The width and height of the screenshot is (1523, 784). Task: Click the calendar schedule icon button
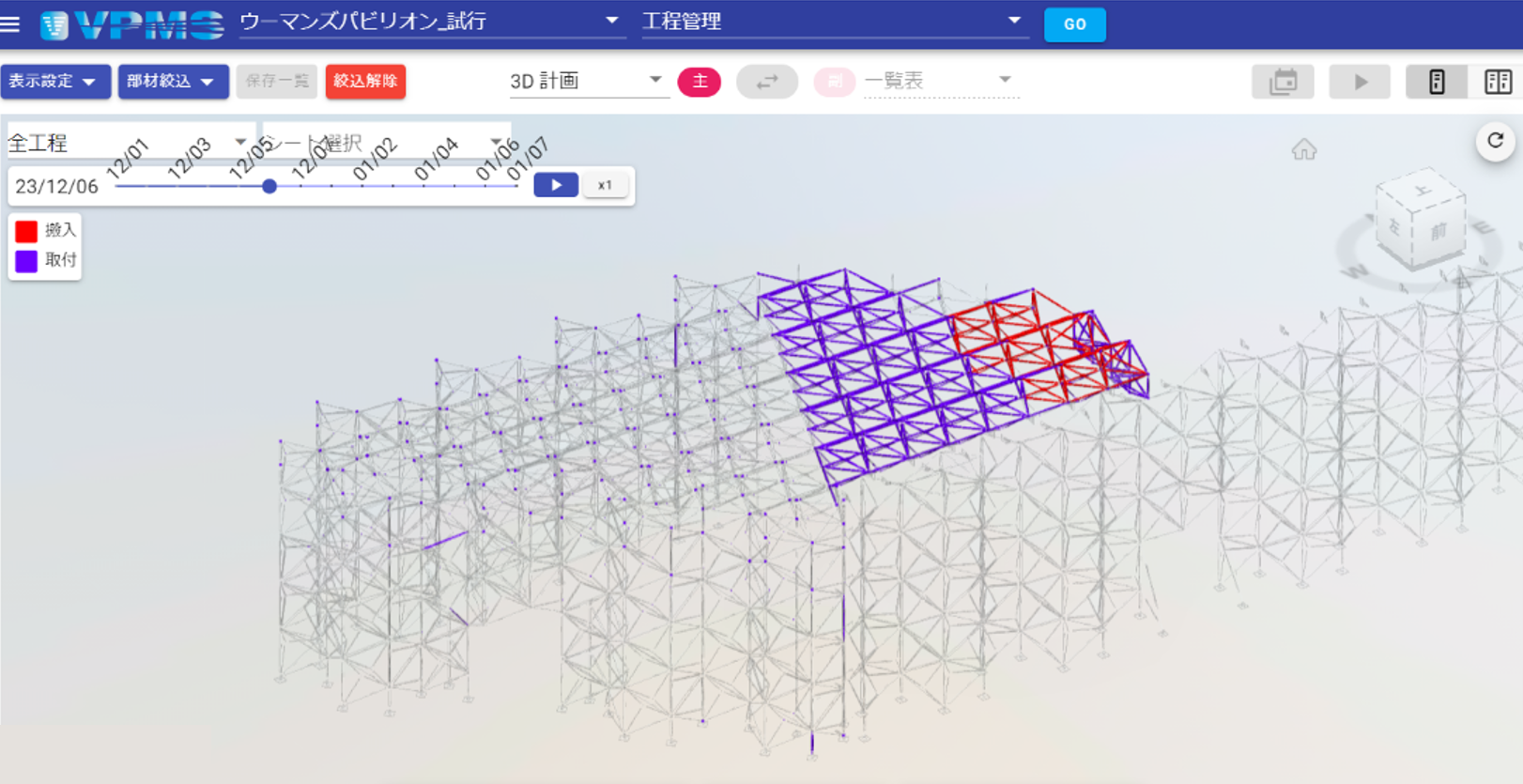pos(1283,82)
